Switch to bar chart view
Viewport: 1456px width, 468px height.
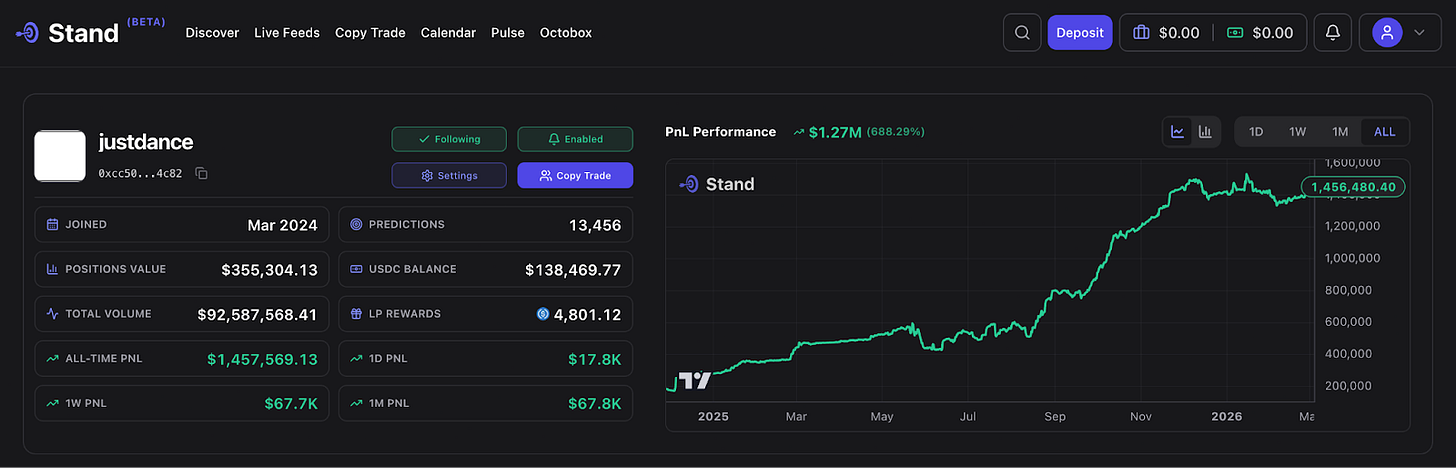tap(1205, 132)
